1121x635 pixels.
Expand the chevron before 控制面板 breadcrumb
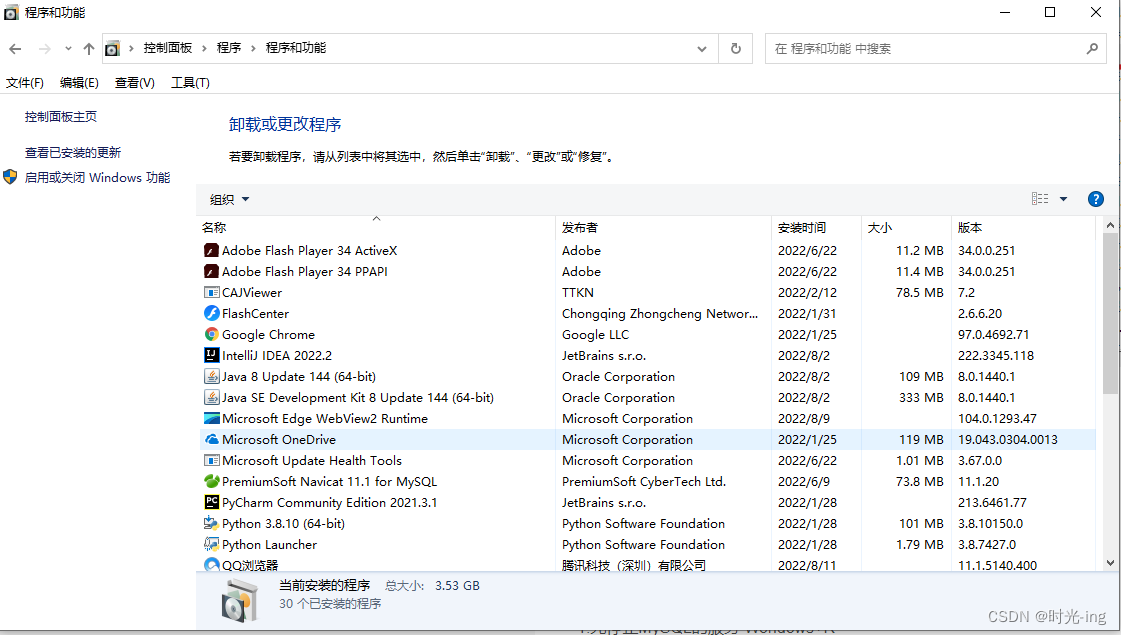132,49
